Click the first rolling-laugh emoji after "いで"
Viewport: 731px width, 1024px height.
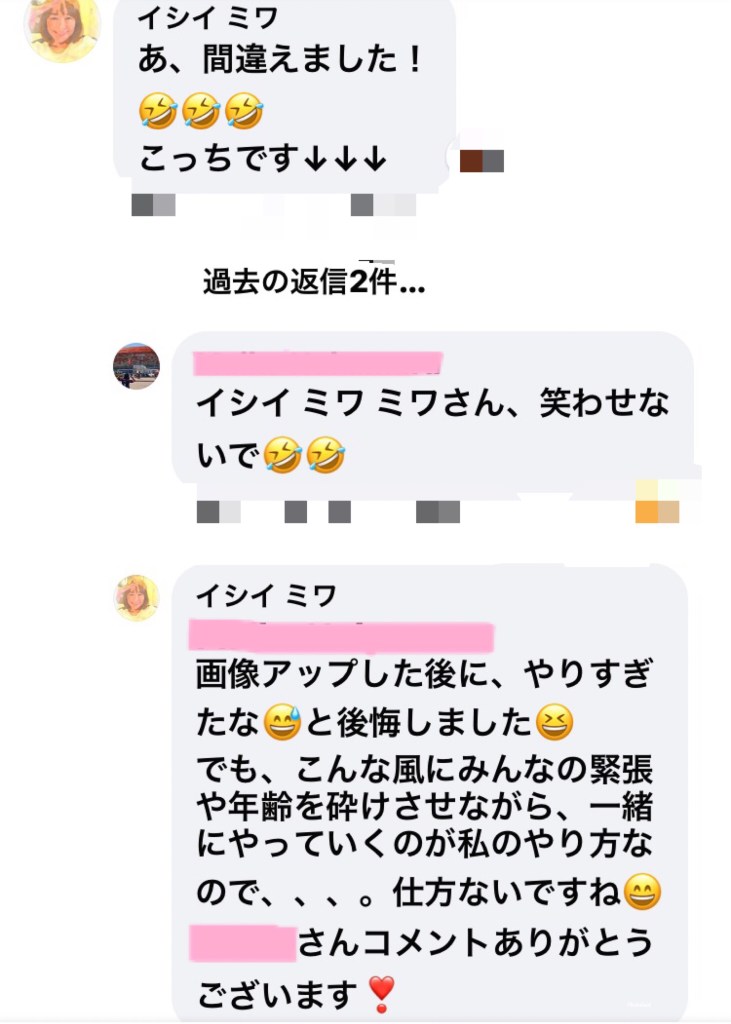click(x=282, y=455)
